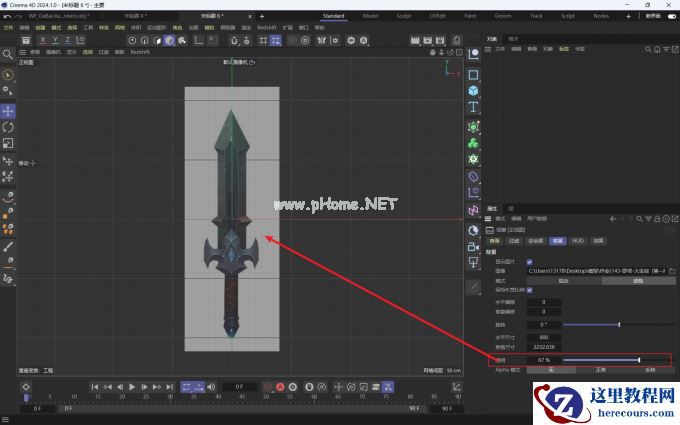Click frame 50 on timeline ruler
This screenshot has height=425, width=680.
coord(266,396)
